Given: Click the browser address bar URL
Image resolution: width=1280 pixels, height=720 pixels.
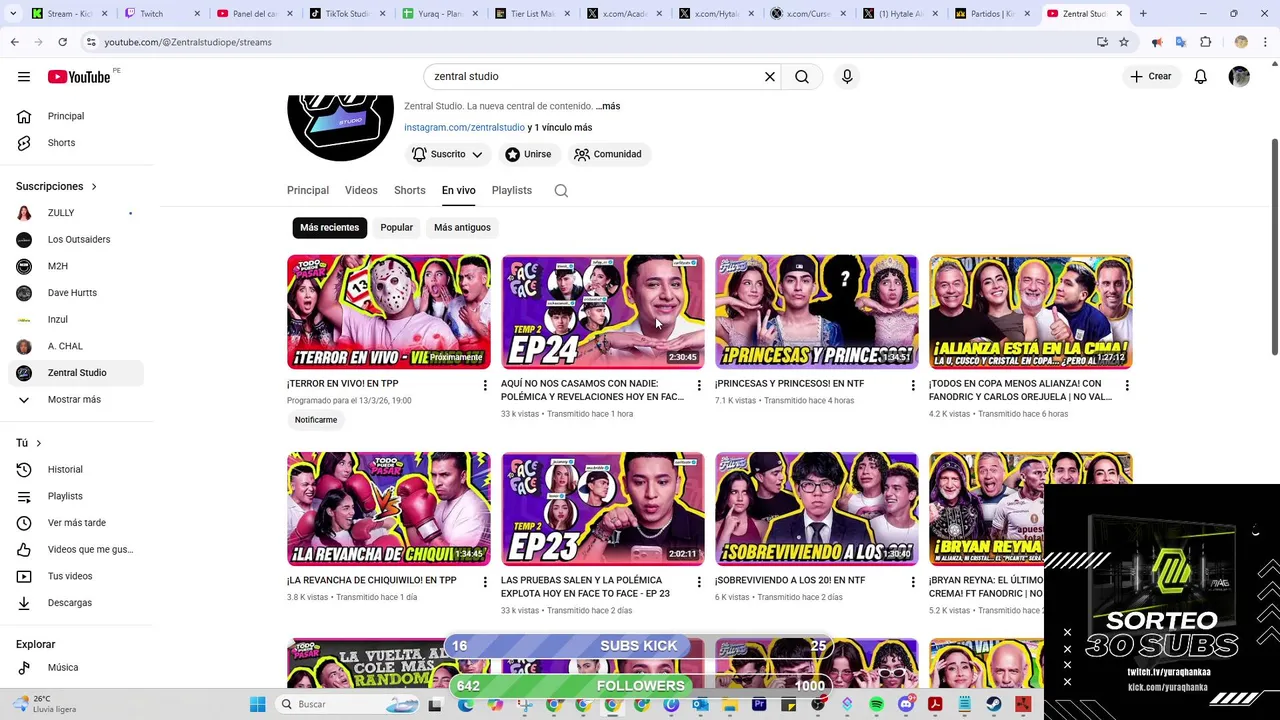Looking at the screenshot, I should [188, 42].
